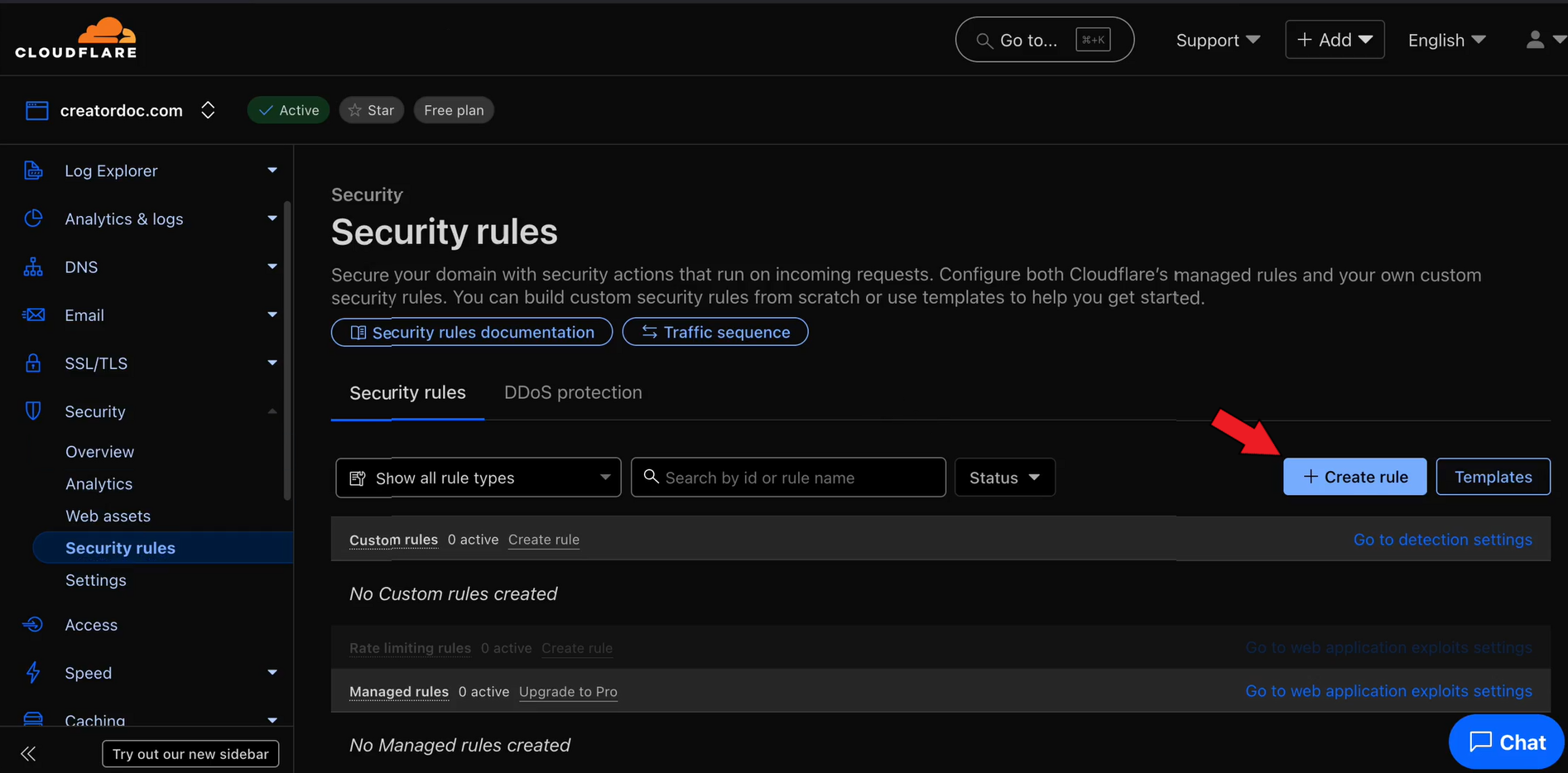Open the Chat support widget

pos(1506,742)
